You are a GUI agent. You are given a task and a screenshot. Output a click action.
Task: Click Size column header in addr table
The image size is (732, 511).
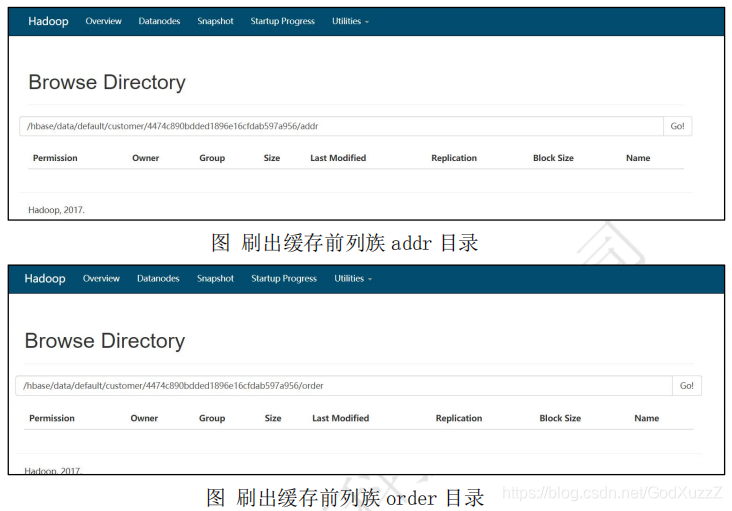(272, 158)
